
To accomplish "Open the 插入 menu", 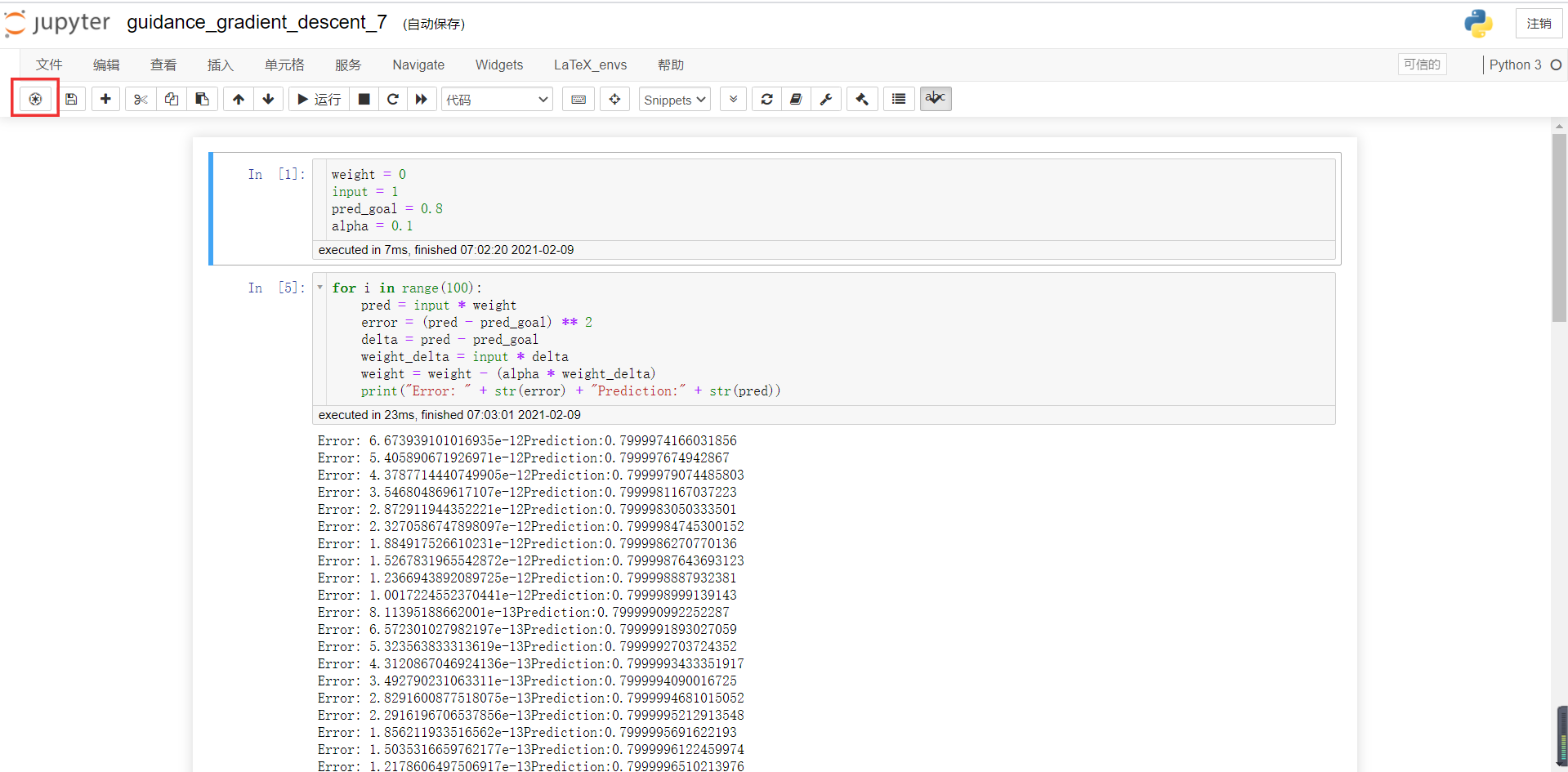I will pyautogui.click(x=221, y=65).
